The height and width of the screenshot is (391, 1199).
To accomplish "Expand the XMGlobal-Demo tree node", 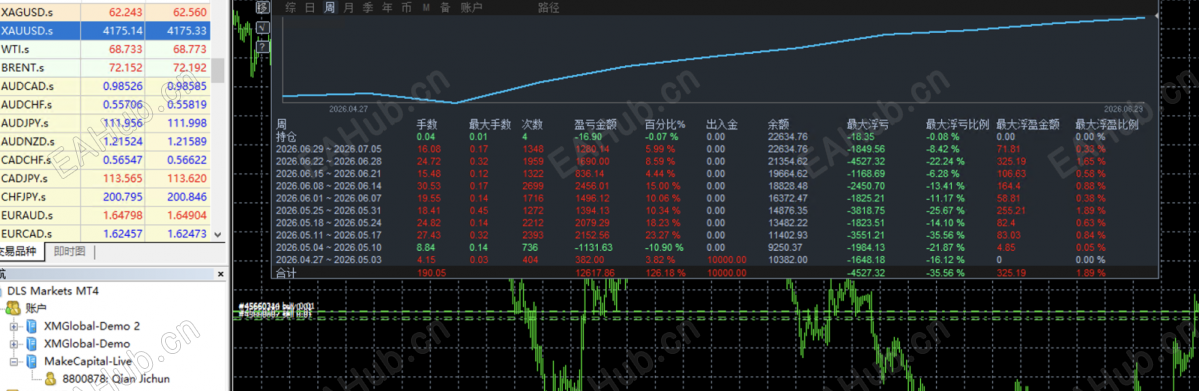I will point(14,344).
